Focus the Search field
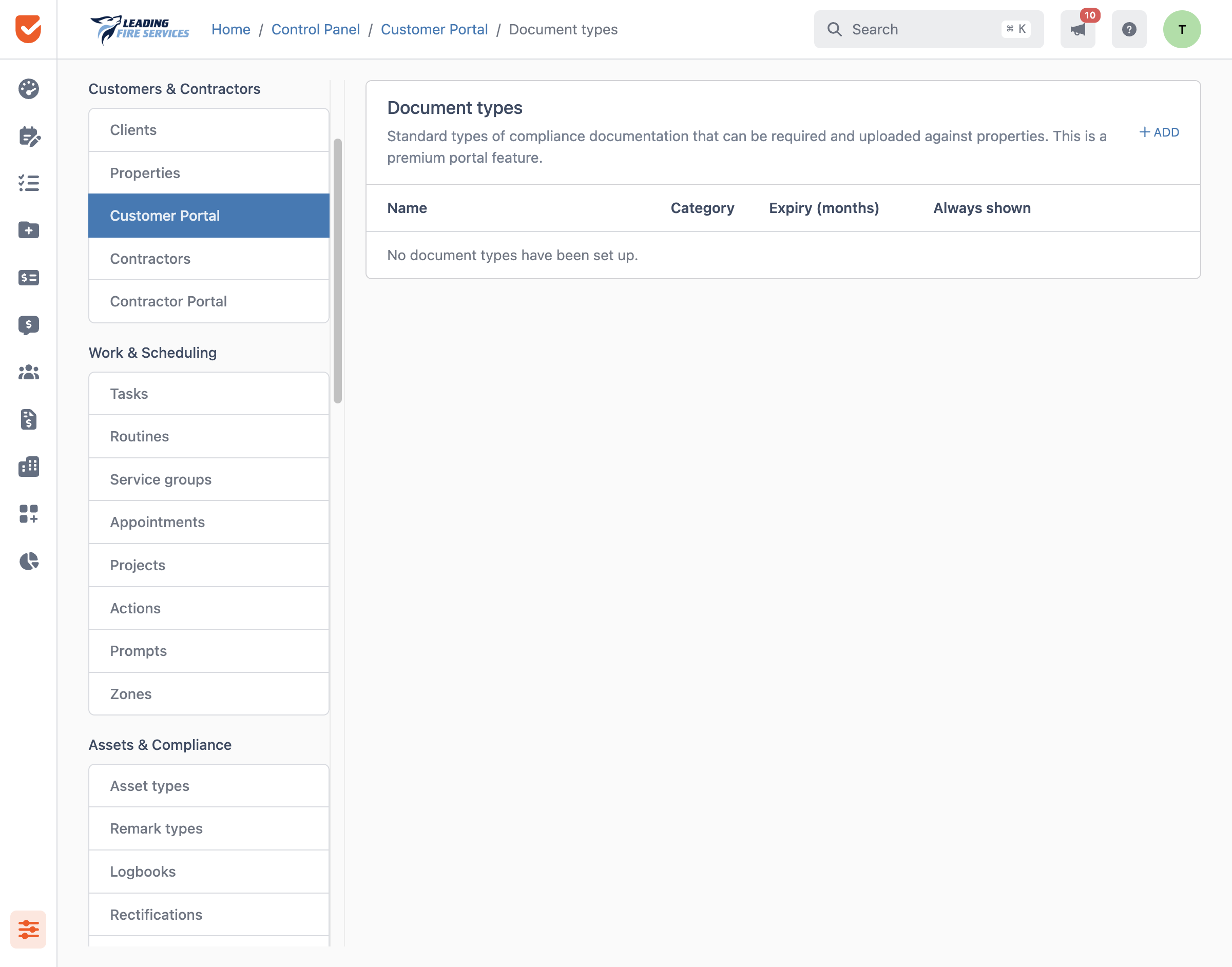This screenshot has height=967, width=1232. 929,29
